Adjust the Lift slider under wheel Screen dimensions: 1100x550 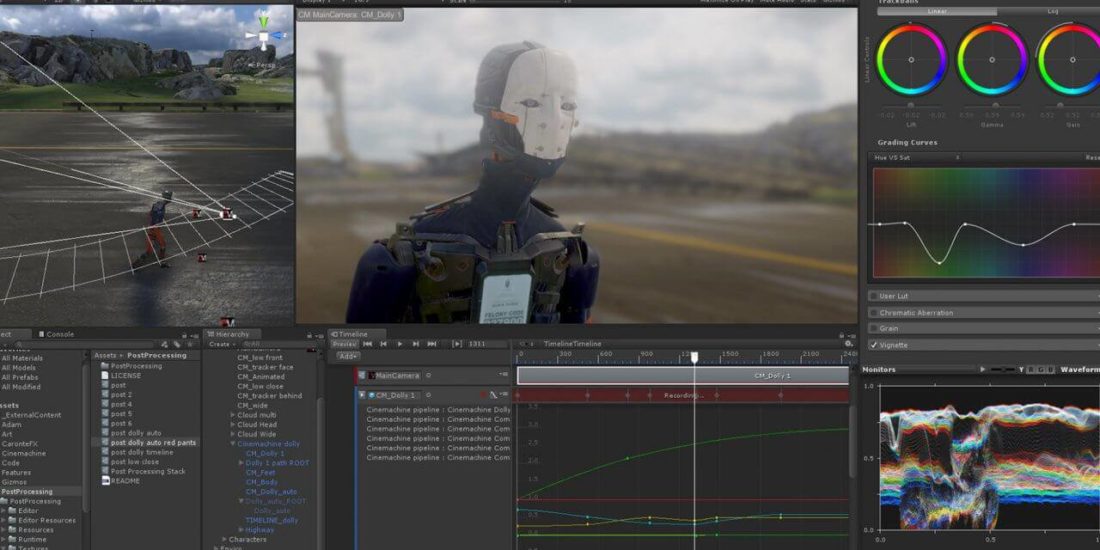(x=912, y=106)
